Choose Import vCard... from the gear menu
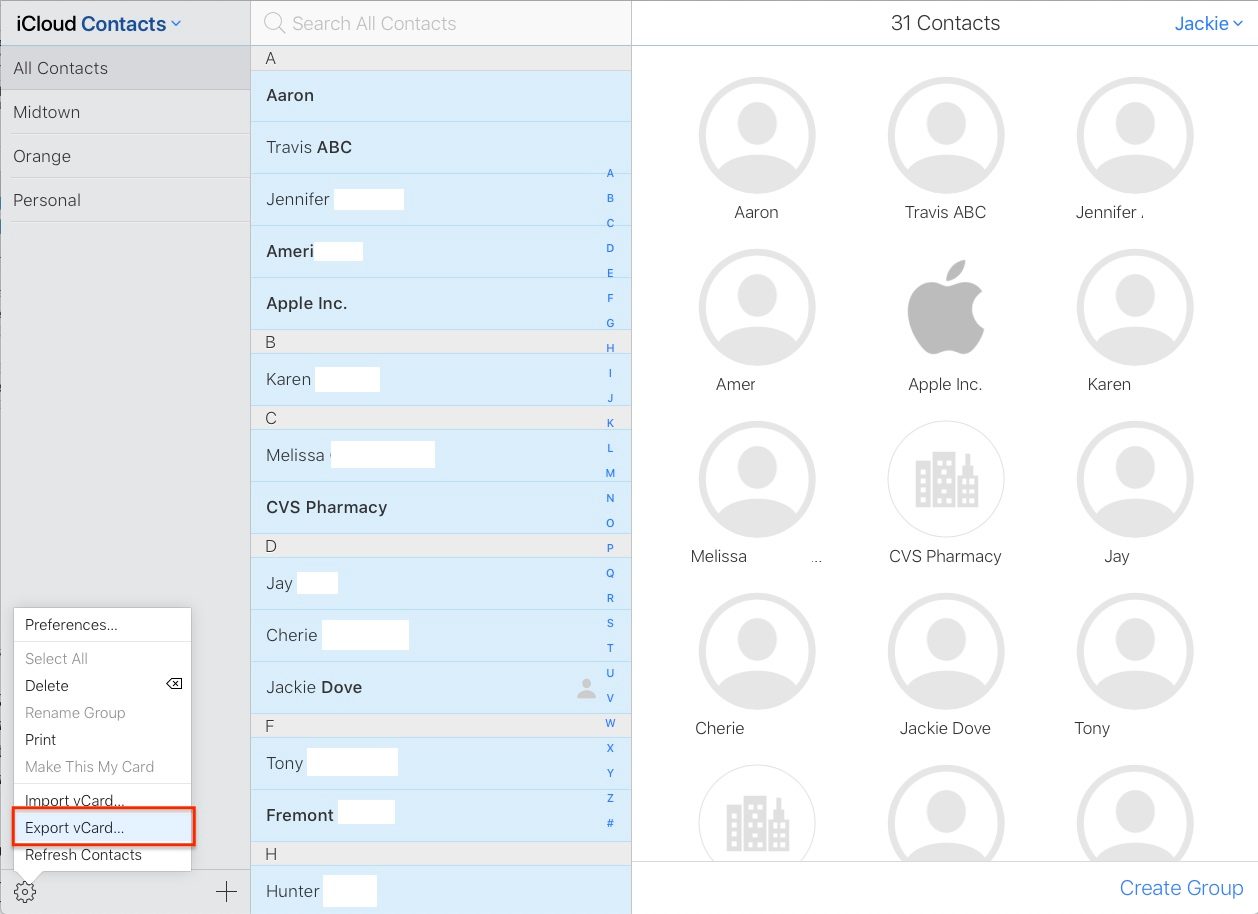The width and height of the screenshot is (1258, 914). pos(102,801)
